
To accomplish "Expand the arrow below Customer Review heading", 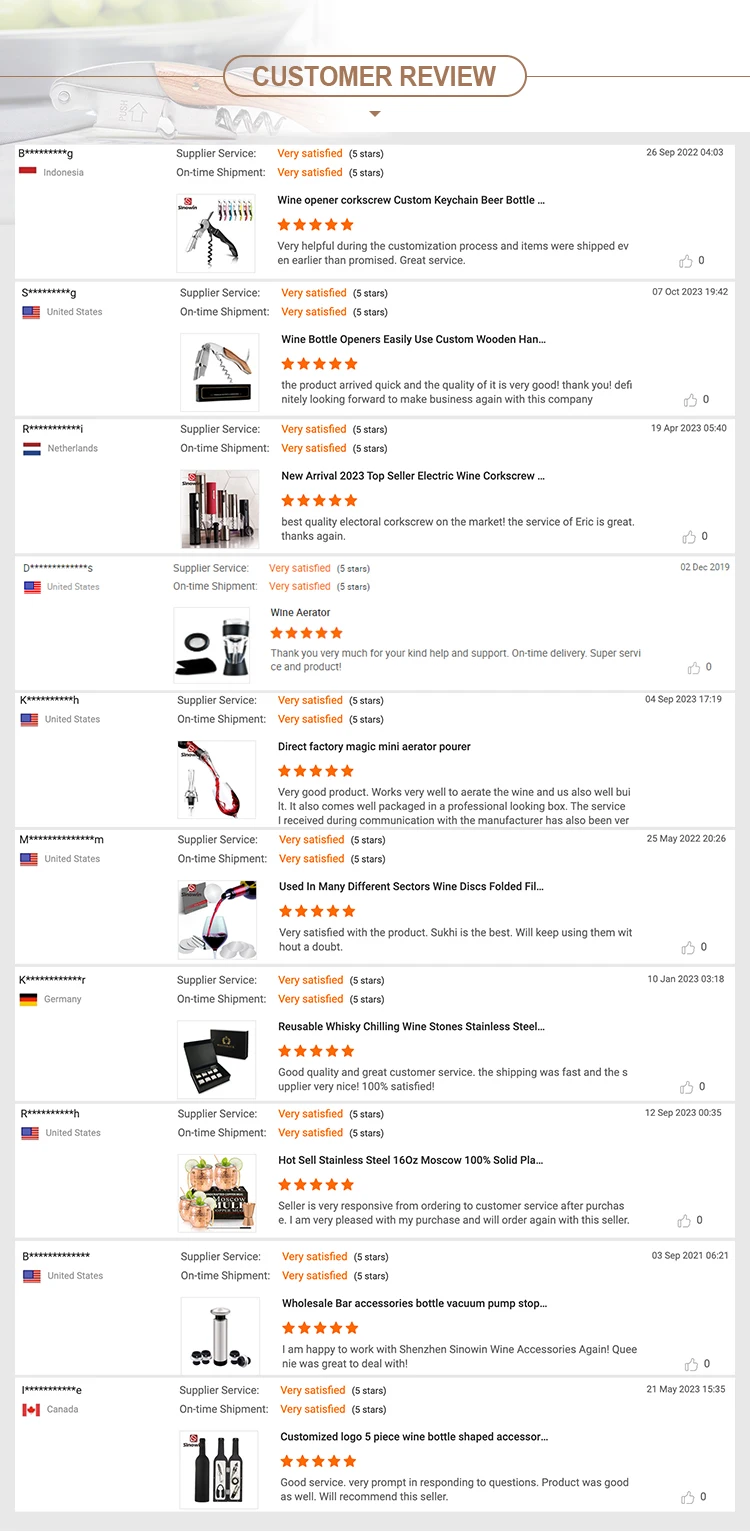I will [375, 114].
